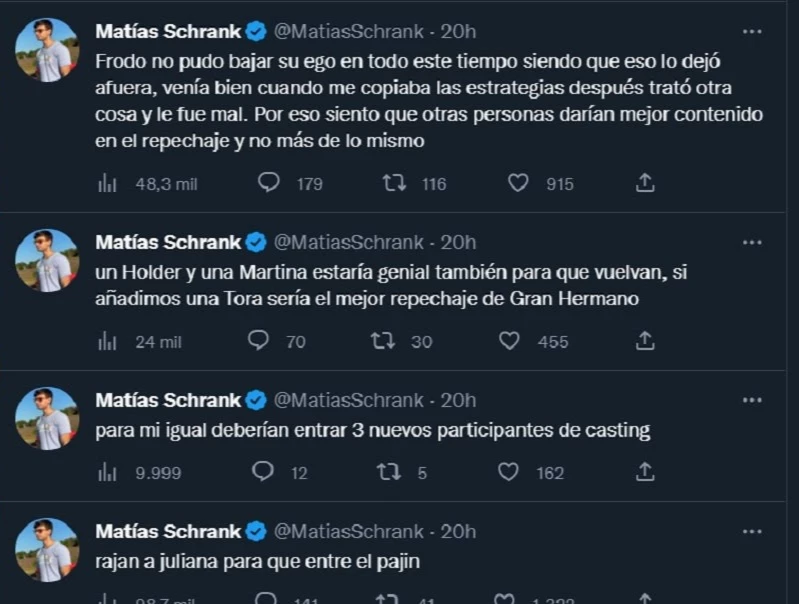The width and height of the screenshot is (799, 604).
Task: Share the Holder and Martina tweet
Action: (646, 341)
